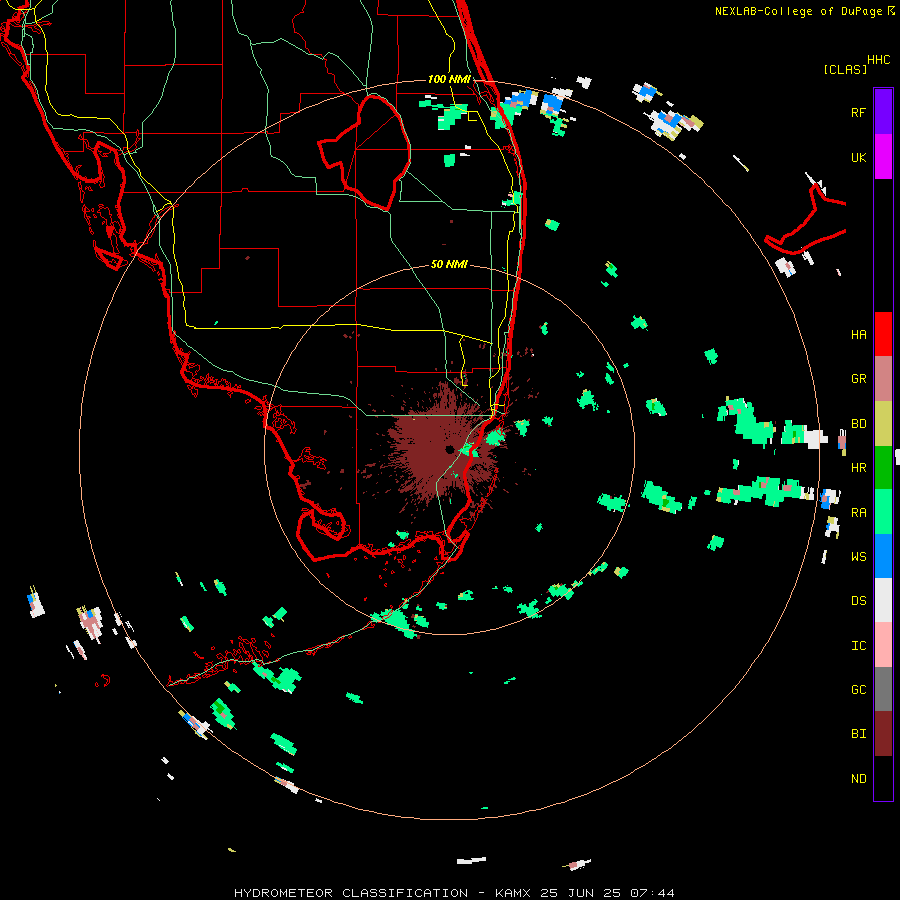Click the GR legend label
Image resolution: width=900 pixels, height=900 pixels.
858,379
